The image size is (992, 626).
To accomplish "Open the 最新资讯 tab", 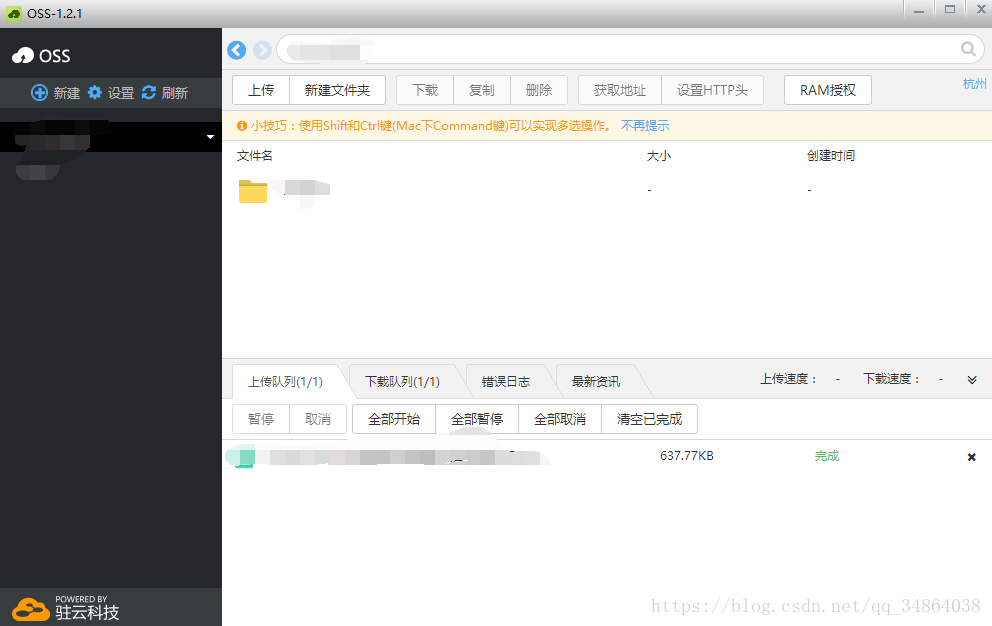I will (x=596, y=382).
